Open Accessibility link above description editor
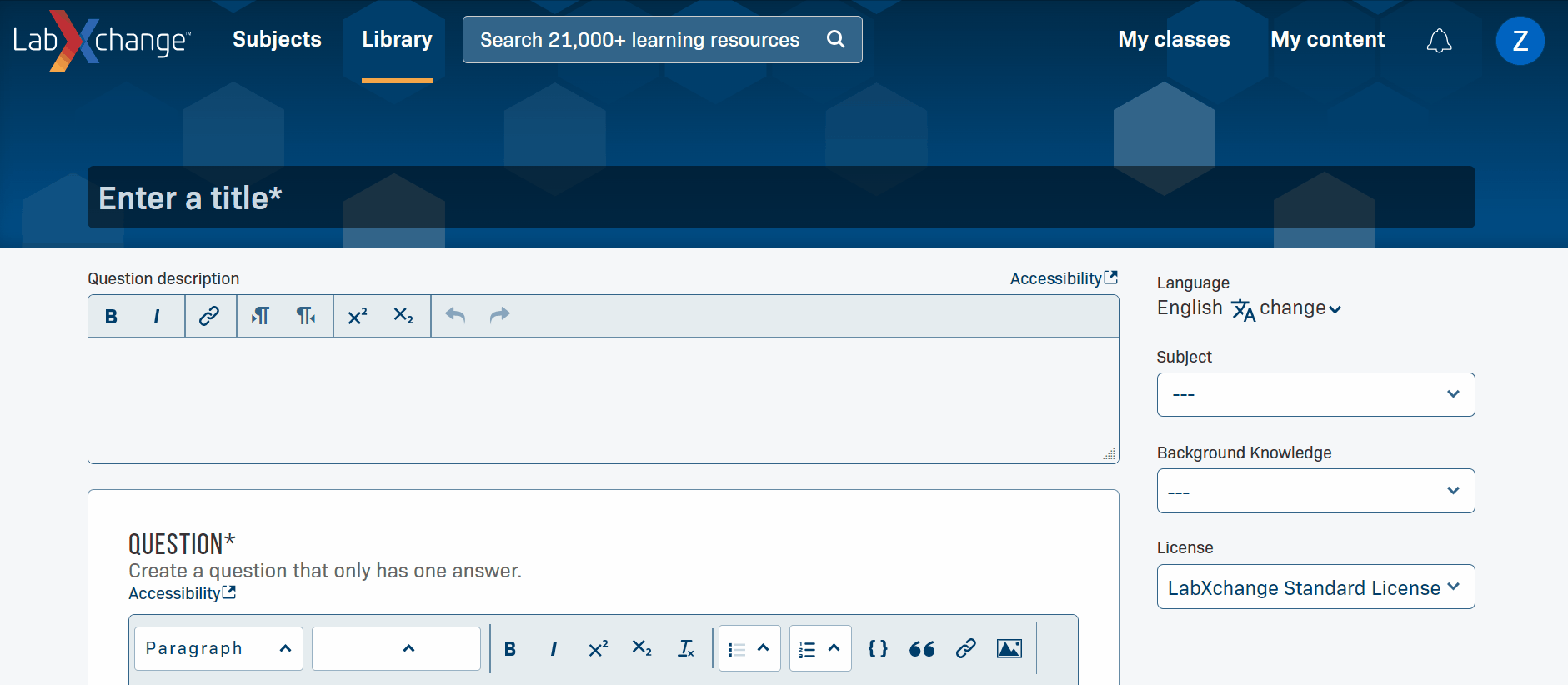1568x685 pixels. click(x=1064, y=278)
